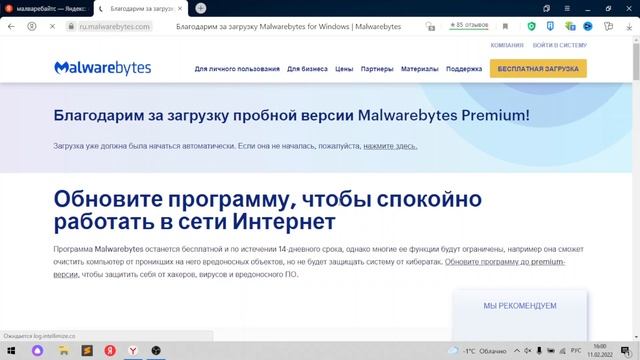Viewport: 640px width, 360px height.
Task: Bookmark this page with the bookmark icon
Action: 505,27
